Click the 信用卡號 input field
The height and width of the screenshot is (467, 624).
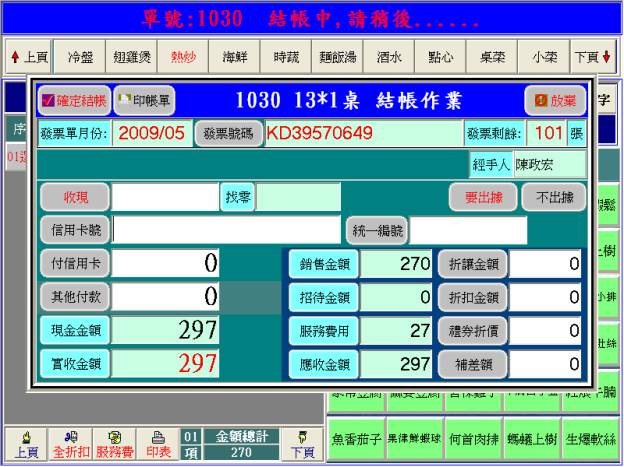tap(226, 230)
